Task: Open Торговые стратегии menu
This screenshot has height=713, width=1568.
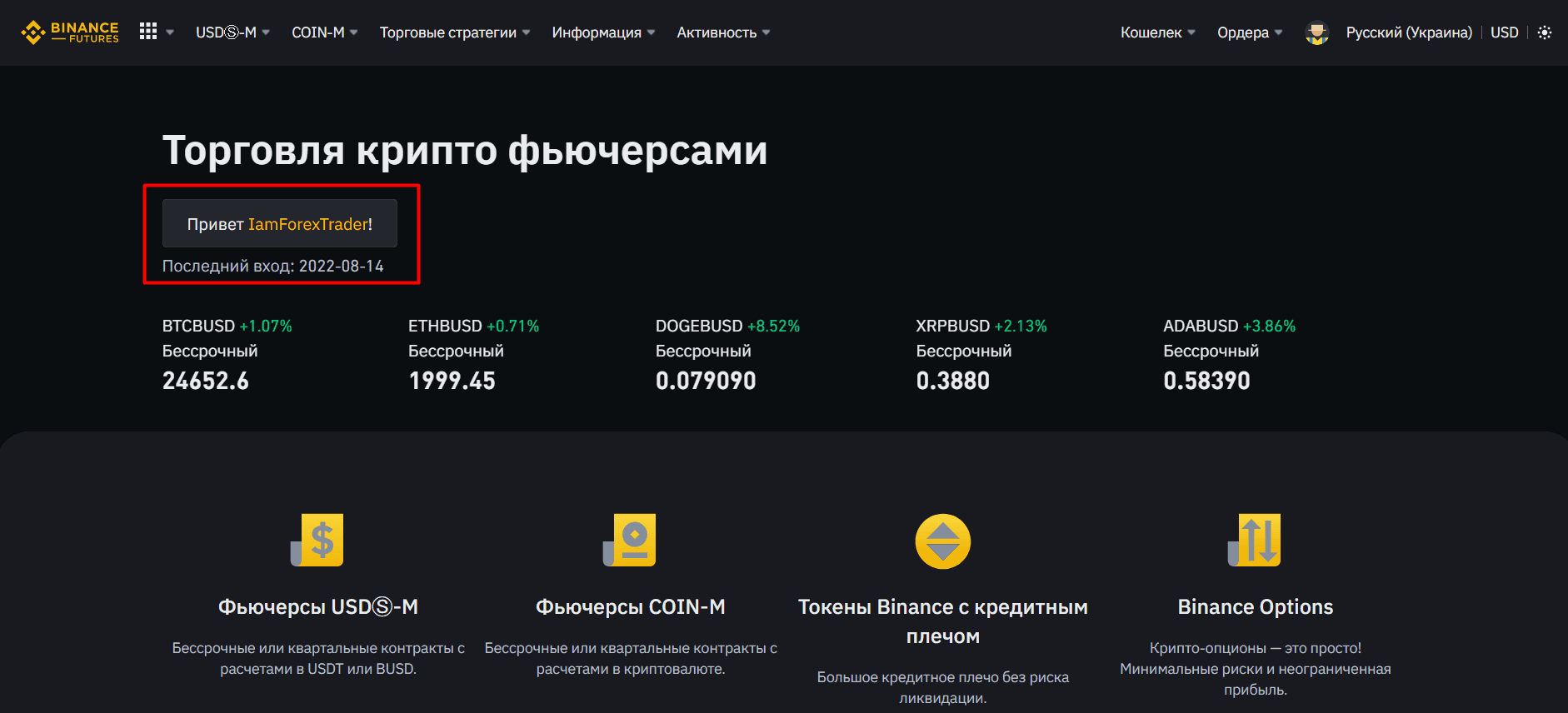Action: point(455,32)
